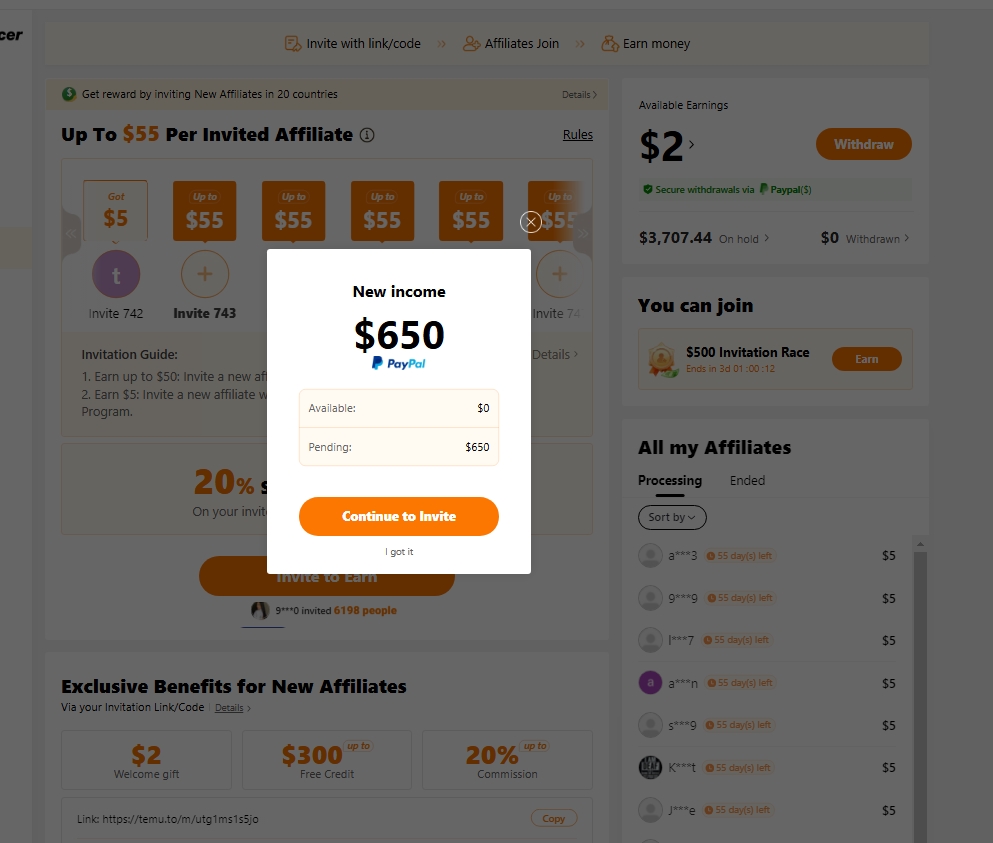The height and width of the screenshot is (843, 993).
Task: Add invite 743 with the plus icon
Action: coord(205,274)
